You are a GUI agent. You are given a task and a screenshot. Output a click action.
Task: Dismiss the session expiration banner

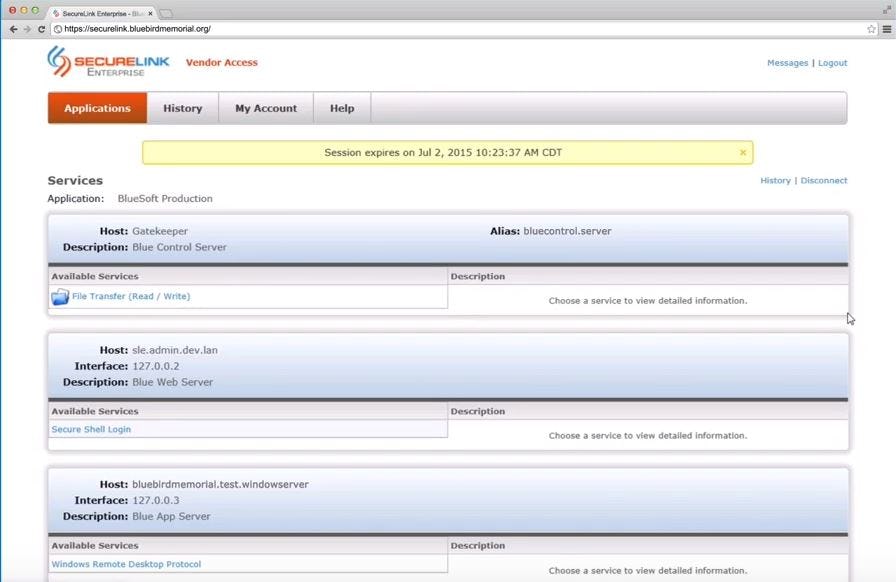click(x=742, y=152)
